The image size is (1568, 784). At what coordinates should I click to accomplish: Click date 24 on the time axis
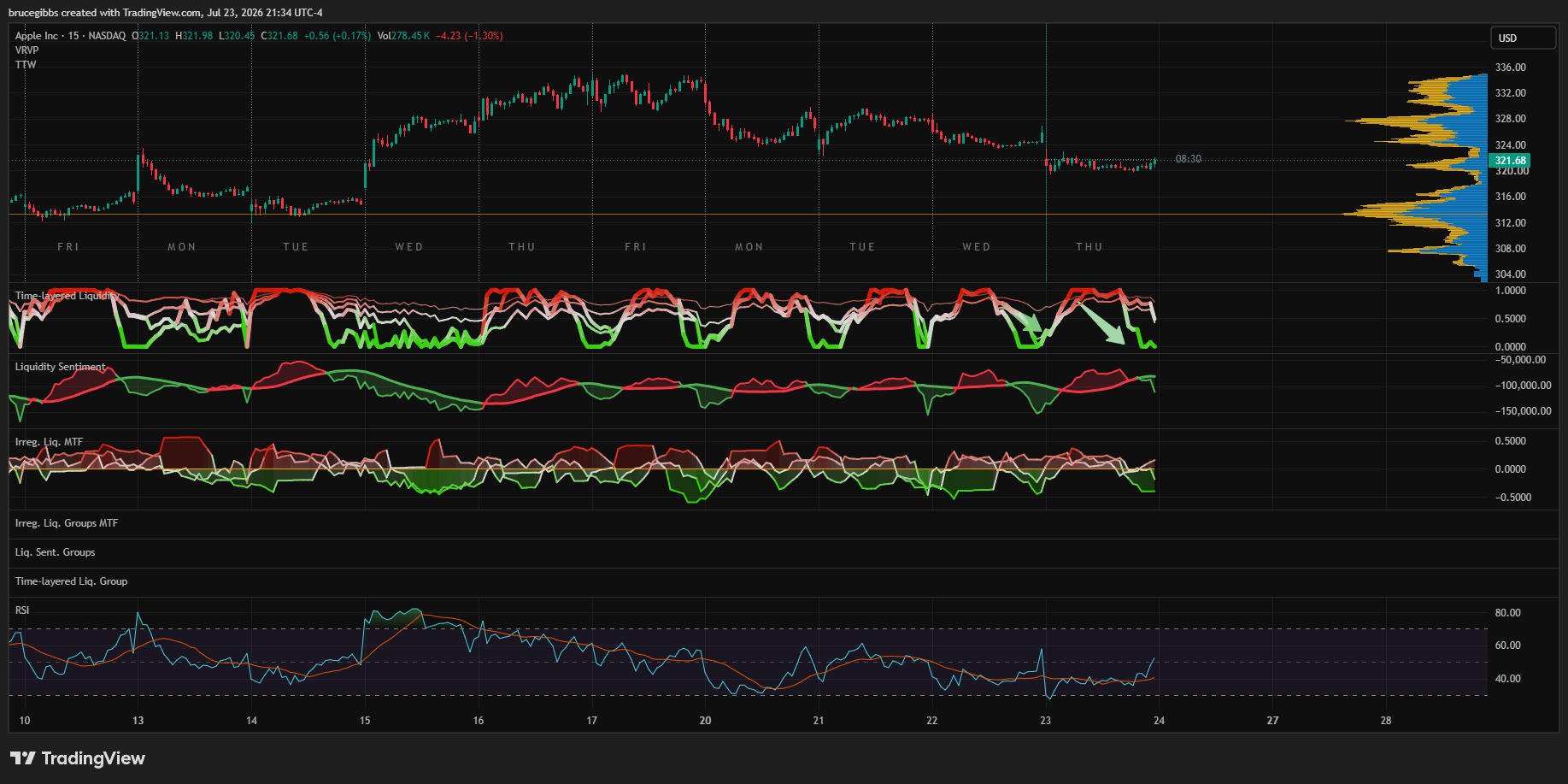pyautogui.click(x=1159, y=721)
